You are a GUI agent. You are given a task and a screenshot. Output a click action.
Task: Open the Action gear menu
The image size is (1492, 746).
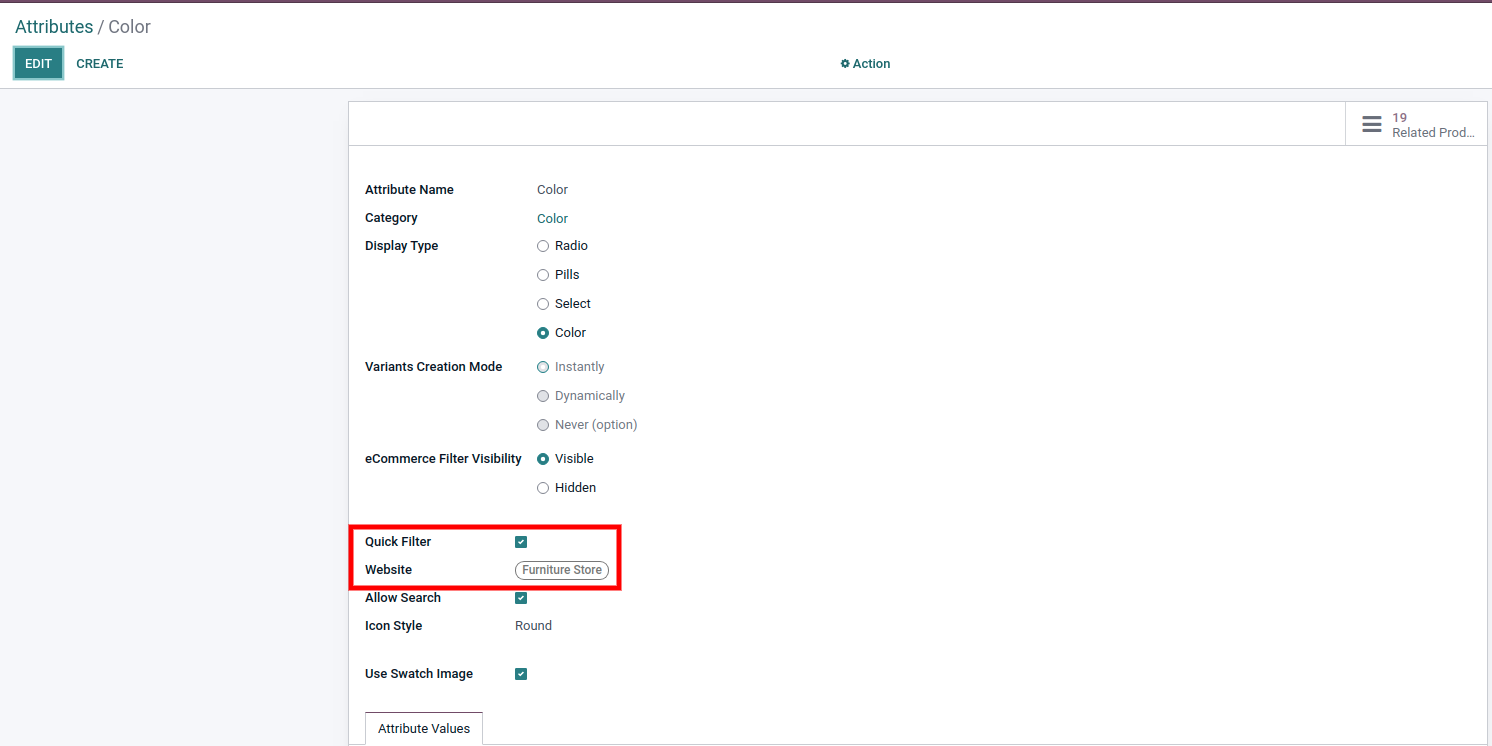point(865,63)
